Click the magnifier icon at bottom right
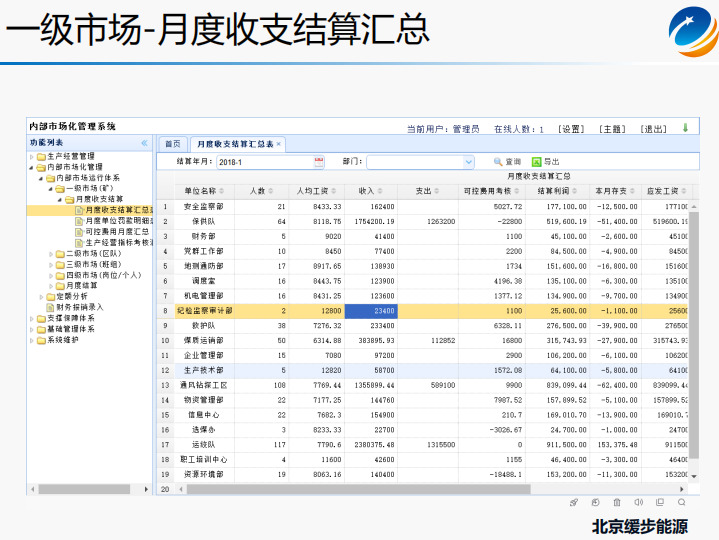The image size is (719, 540). click(x=682, y=502)
